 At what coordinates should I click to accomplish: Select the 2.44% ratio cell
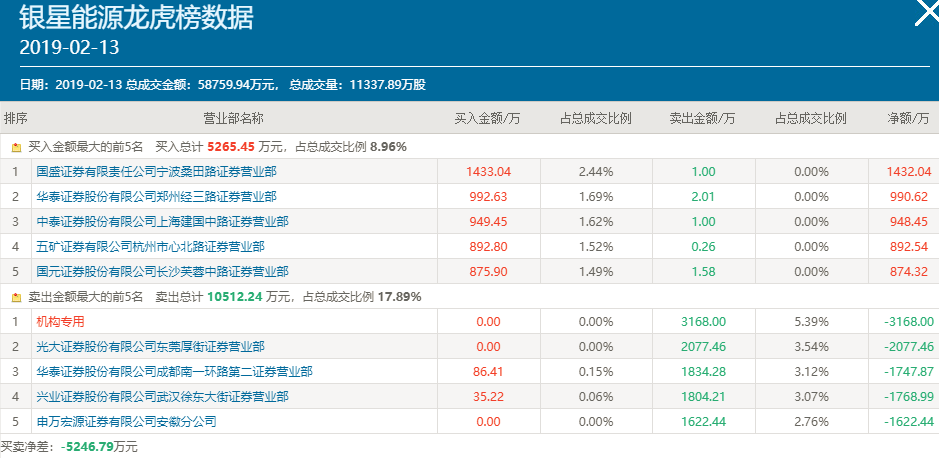[x=596, y=172]
